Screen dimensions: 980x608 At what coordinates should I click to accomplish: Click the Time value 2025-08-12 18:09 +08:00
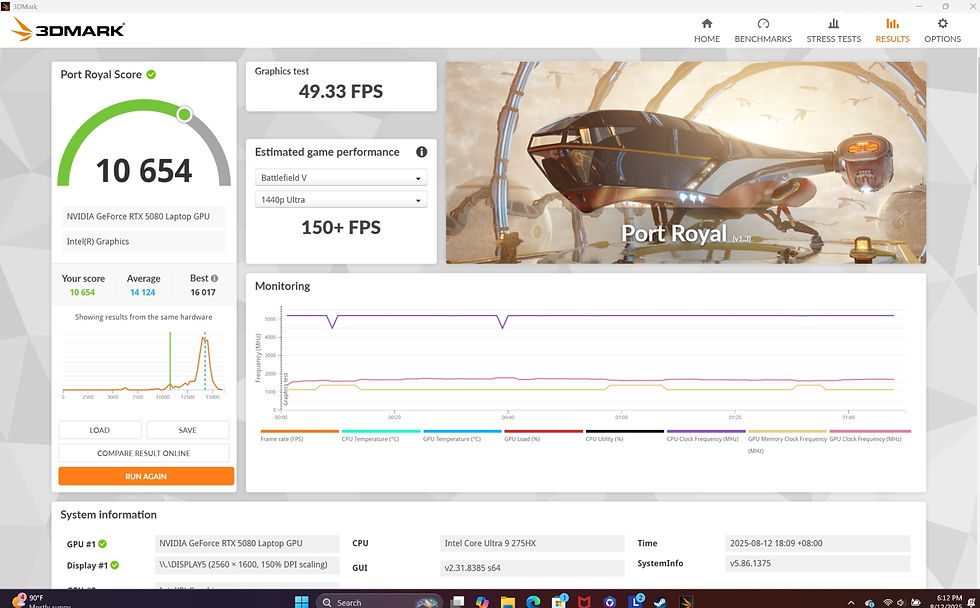pyautogui.click(x=818, y=543)
